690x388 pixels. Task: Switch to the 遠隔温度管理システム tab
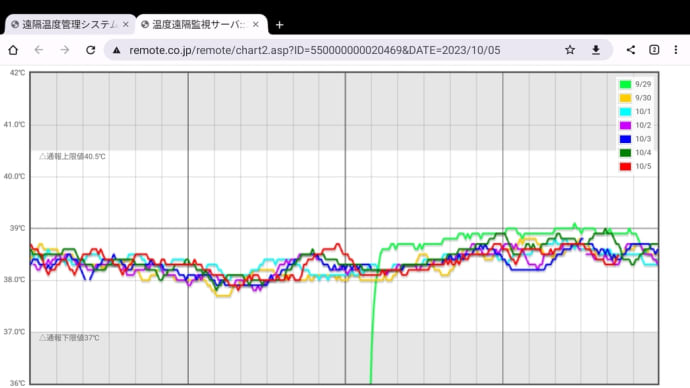pos(69,25)
